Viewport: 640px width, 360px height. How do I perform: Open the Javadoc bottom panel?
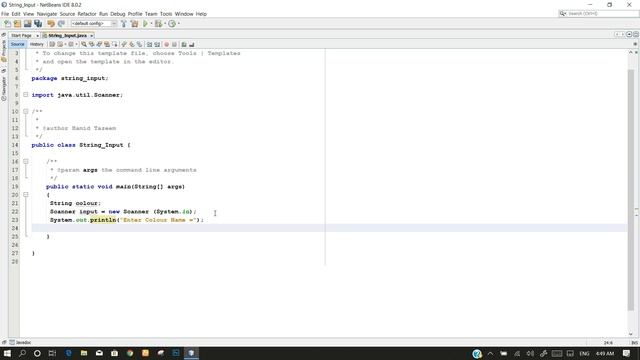(20, 342)
